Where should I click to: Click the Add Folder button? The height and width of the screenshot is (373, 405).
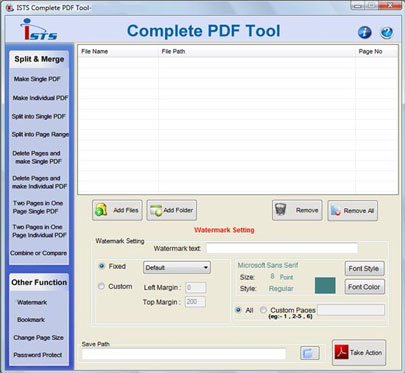click(x=172, y=210)
